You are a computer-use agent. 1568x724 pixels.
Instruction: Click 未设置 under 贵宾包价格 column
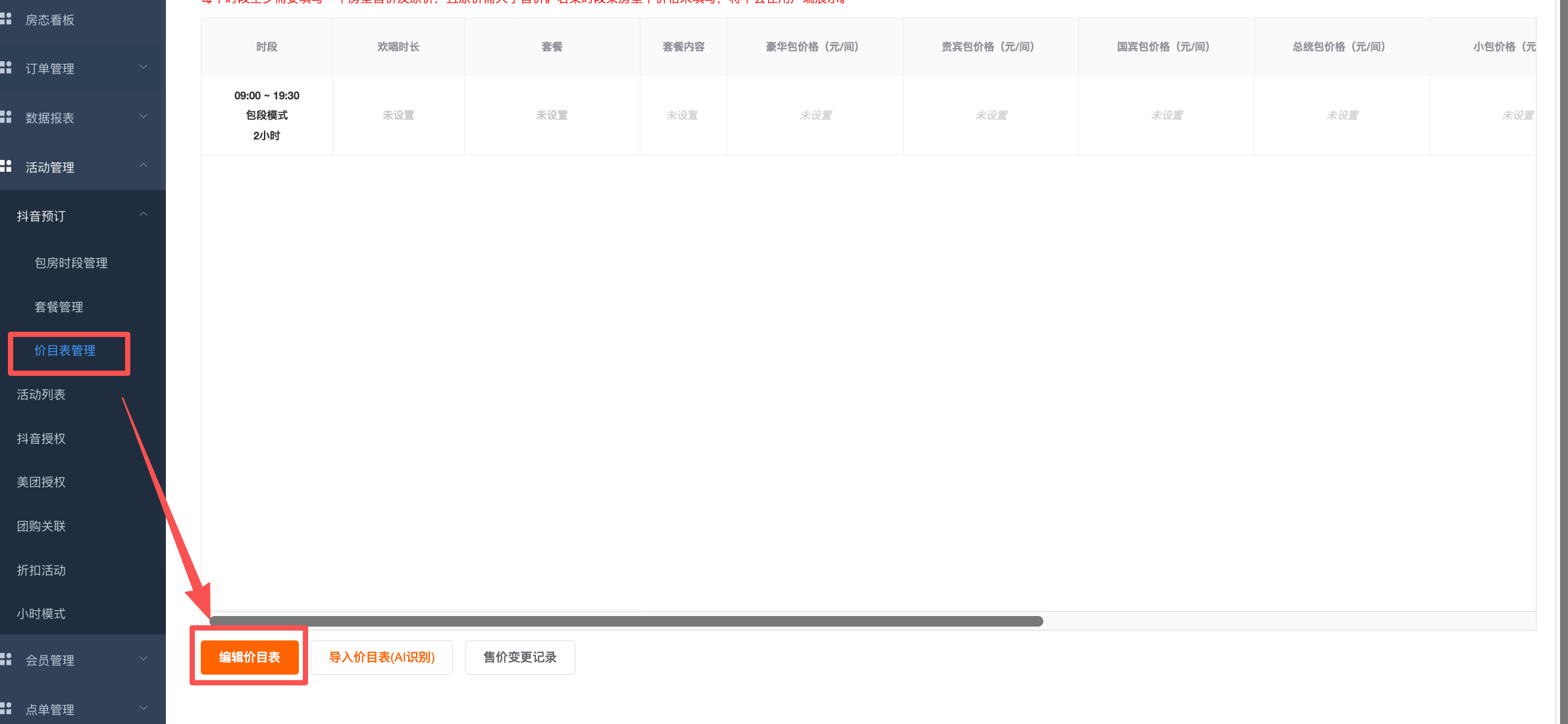pyautogui.click(x=991, y=115)
